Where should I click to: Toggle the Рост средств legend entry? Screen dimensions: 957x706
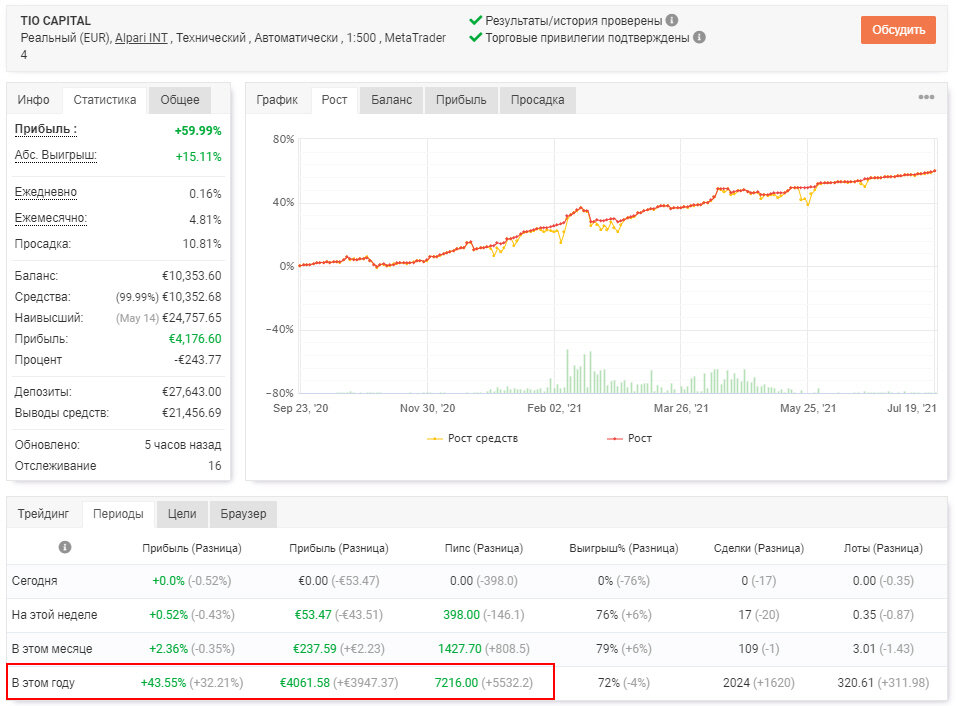click(472, 438)
